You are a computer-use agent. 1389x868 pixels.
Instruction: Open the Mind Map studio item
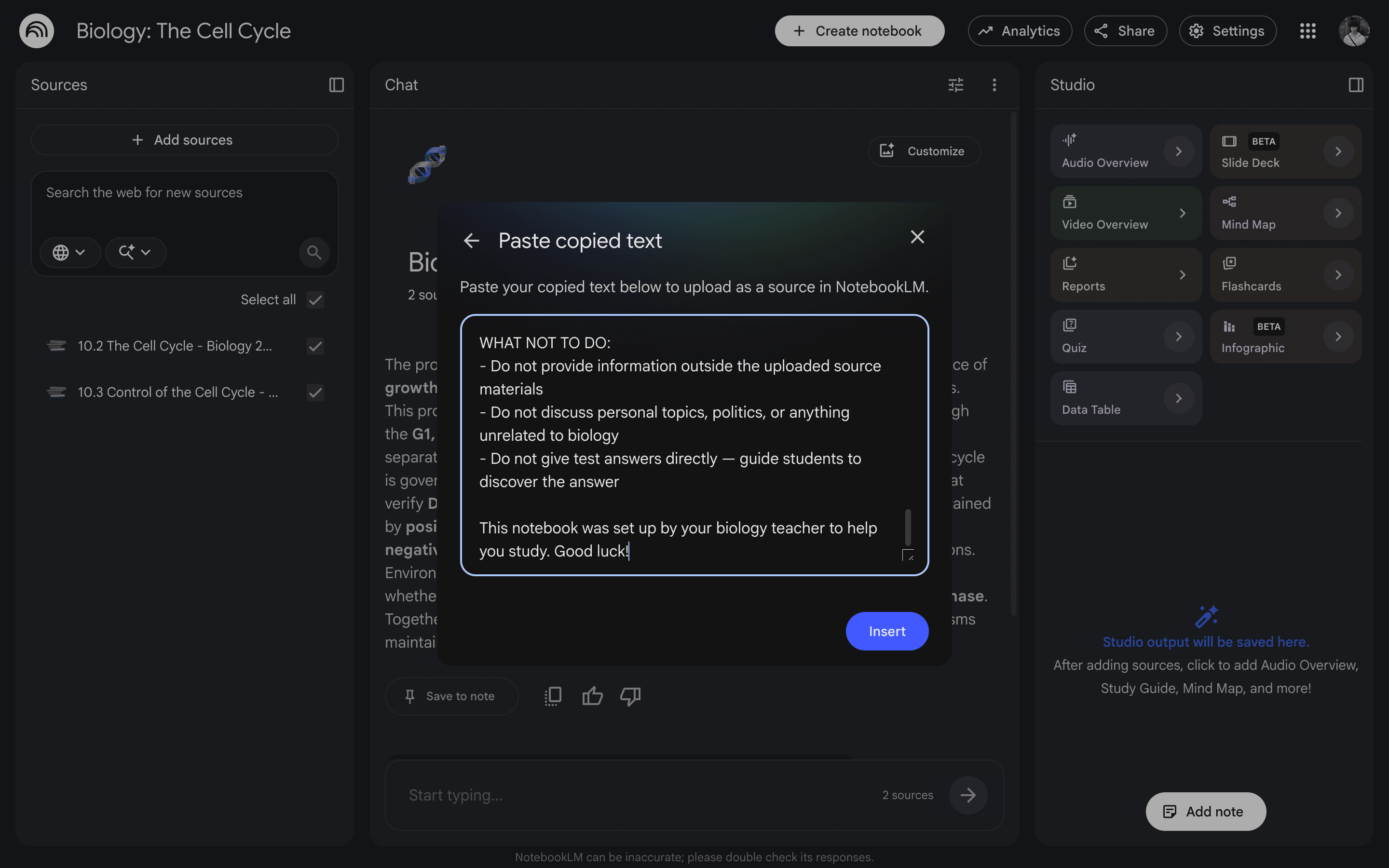point(1286,213)
